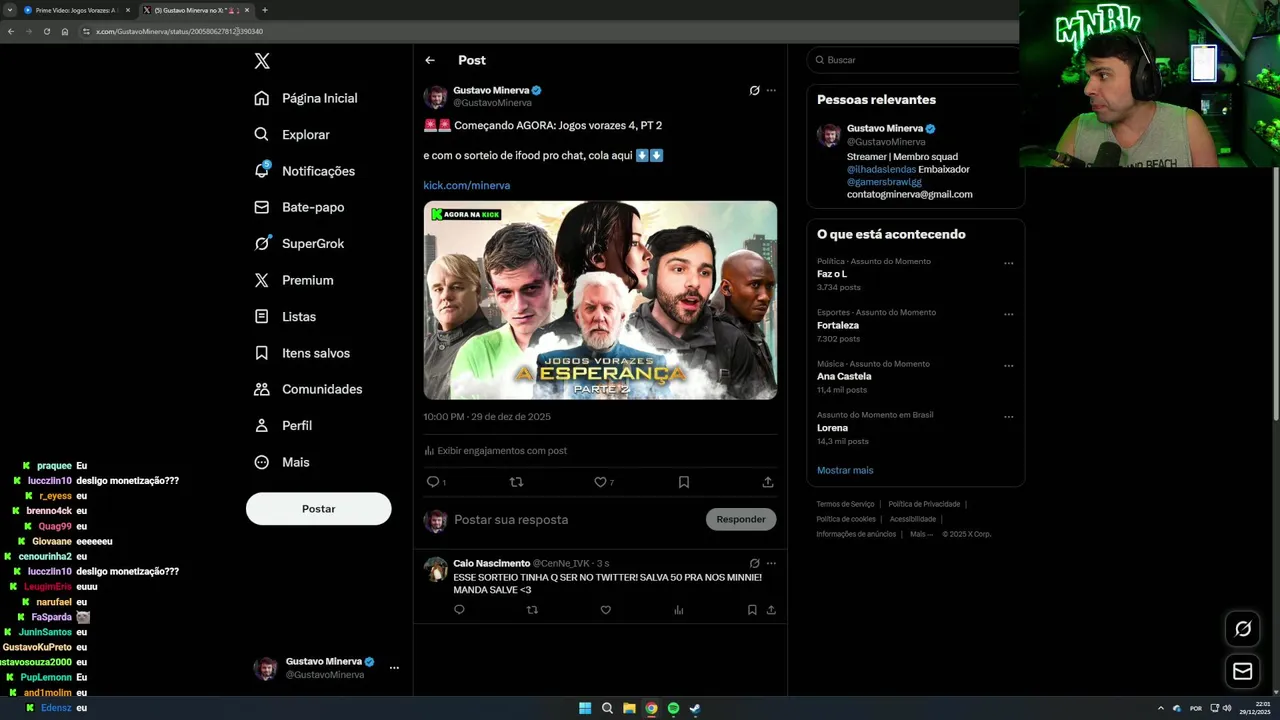Click the Responder button
Screen dimensions: 1280x720
click(x=741, y=519)
